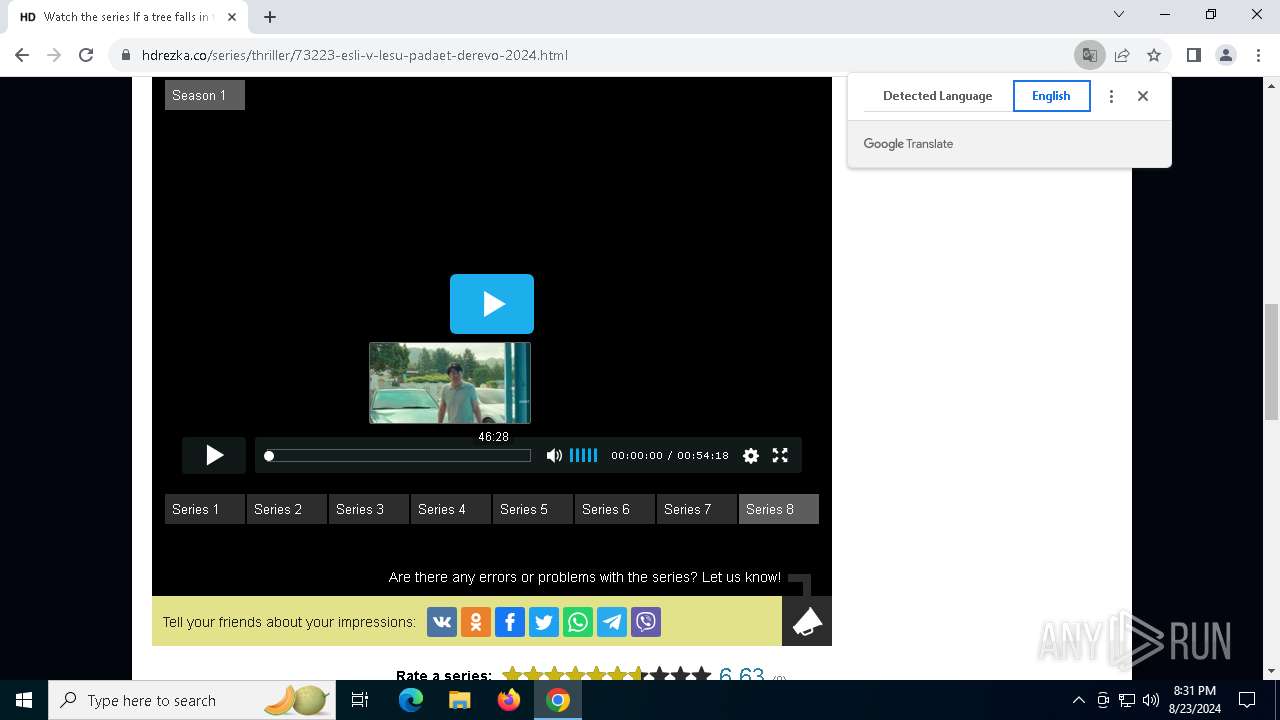The width and height of the screenshot is (1280, 720).
Task: Open taskbar clock and date
Action: coord(1194,700)
